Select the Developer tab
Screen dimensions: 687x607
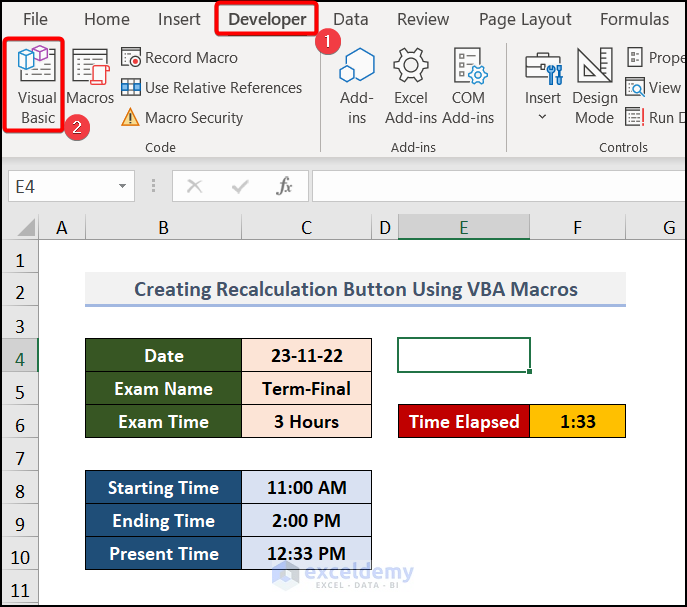267,19
